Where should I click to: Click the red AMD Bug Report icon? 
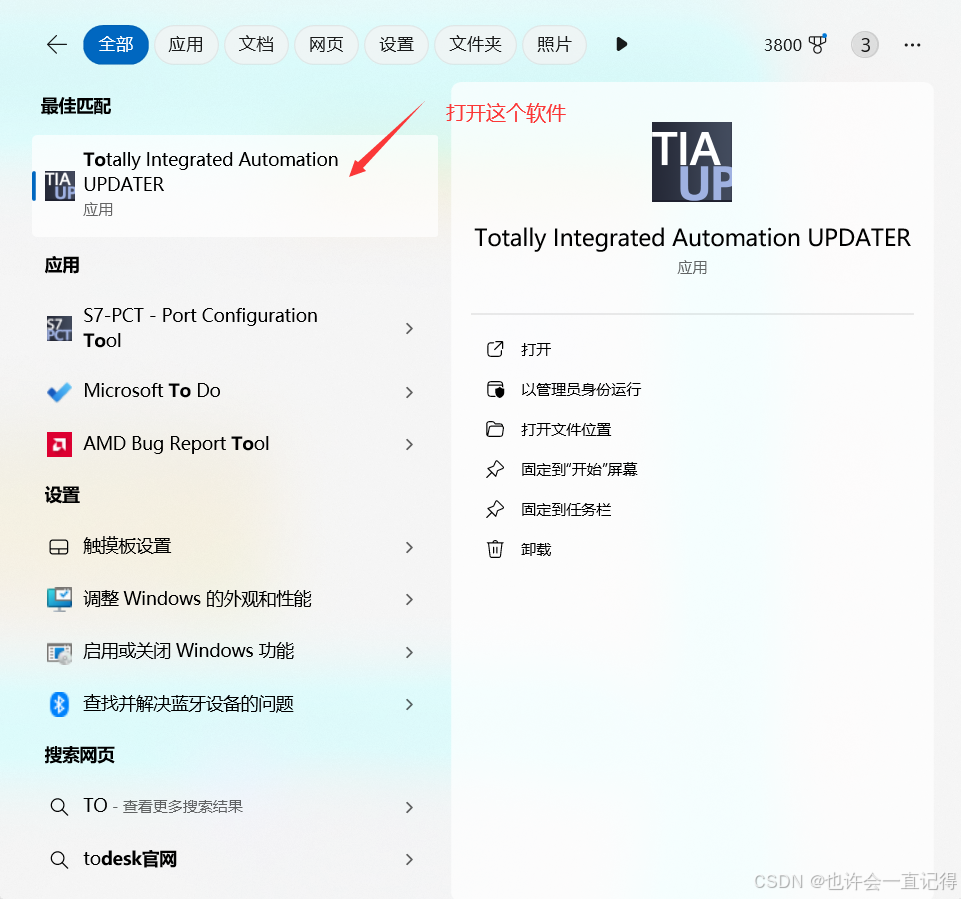coord(59,444)
